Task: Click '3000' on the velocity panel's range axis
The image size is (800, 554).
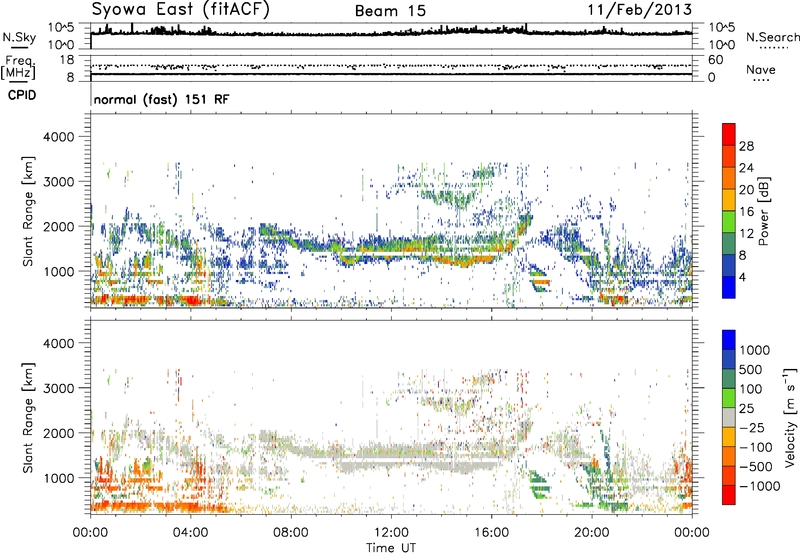Action: (58, 388)
